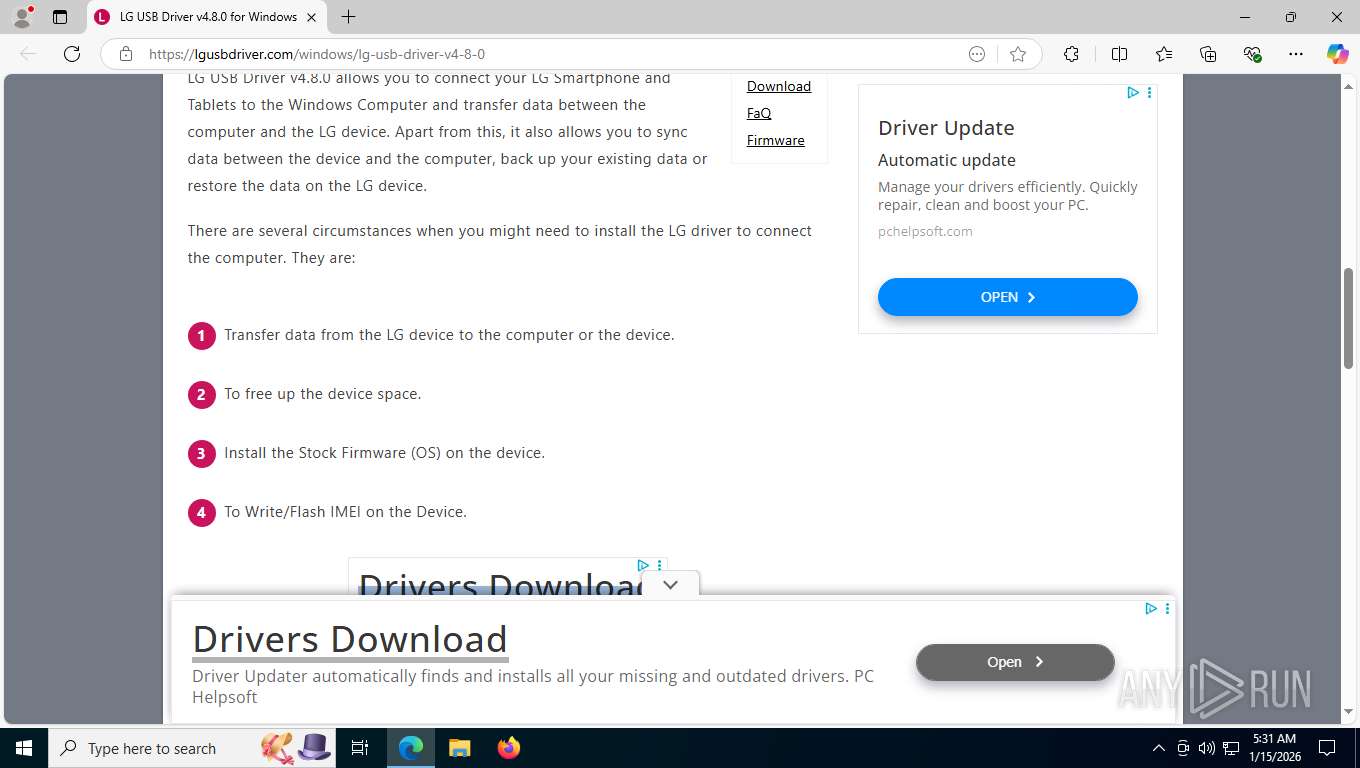1360x768 pixels.
Task: Open Settings and more ellipsis menu
Action: tap(1296, 54)
